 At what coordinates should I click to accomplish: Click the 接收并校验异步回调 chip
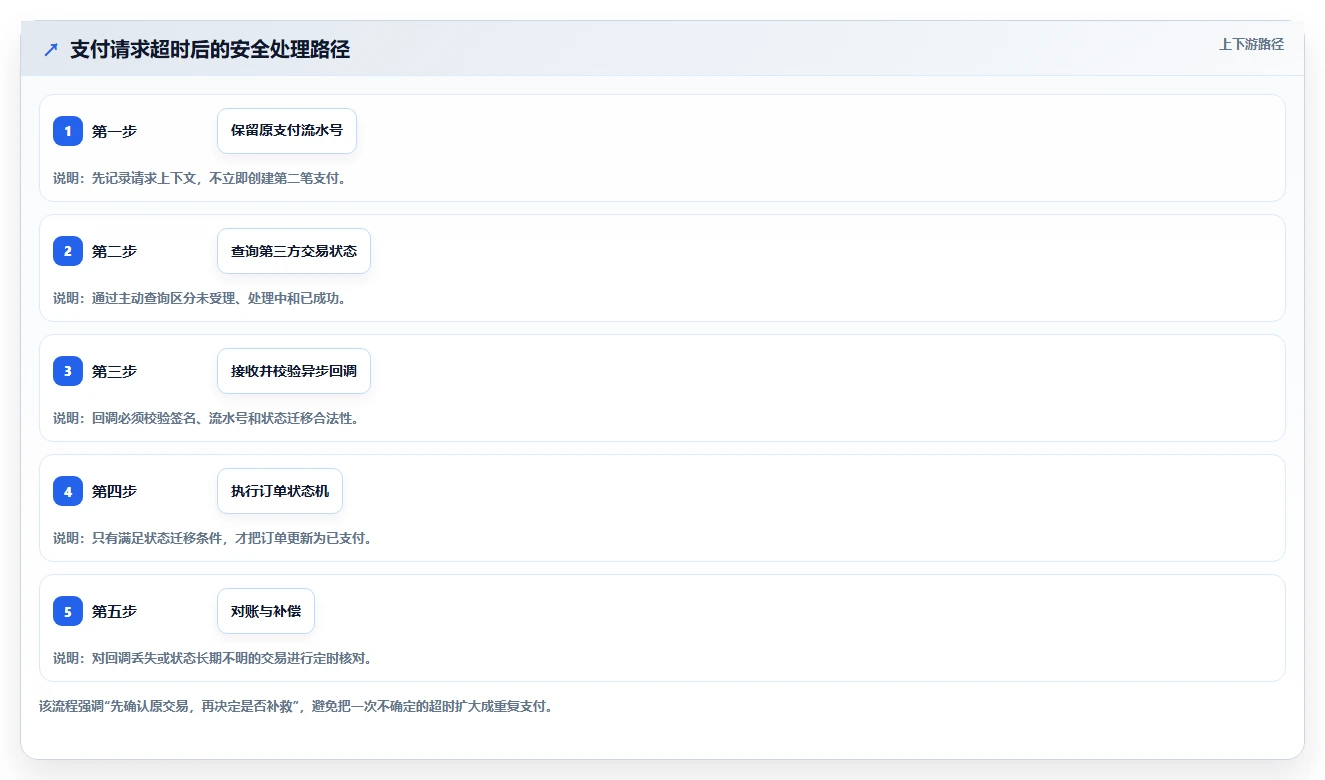pyautogui.click(x=294, y=371)
